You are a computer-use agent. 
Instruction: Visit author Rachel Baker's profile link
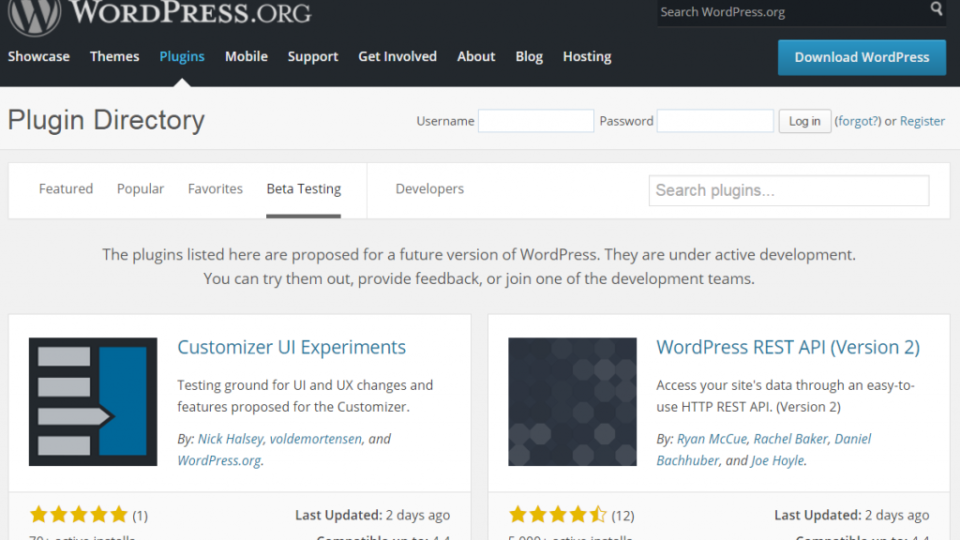point(790,439)
